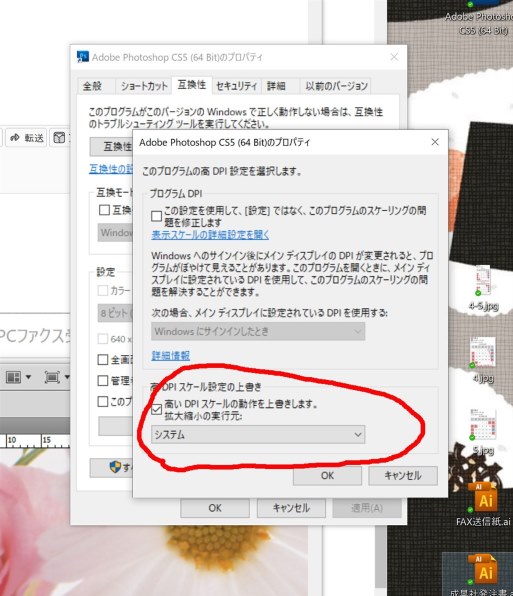Toggle 互換モード checkbox in back dialog
513x596 pixels.
pyautogui.click(x=104, y=210)
